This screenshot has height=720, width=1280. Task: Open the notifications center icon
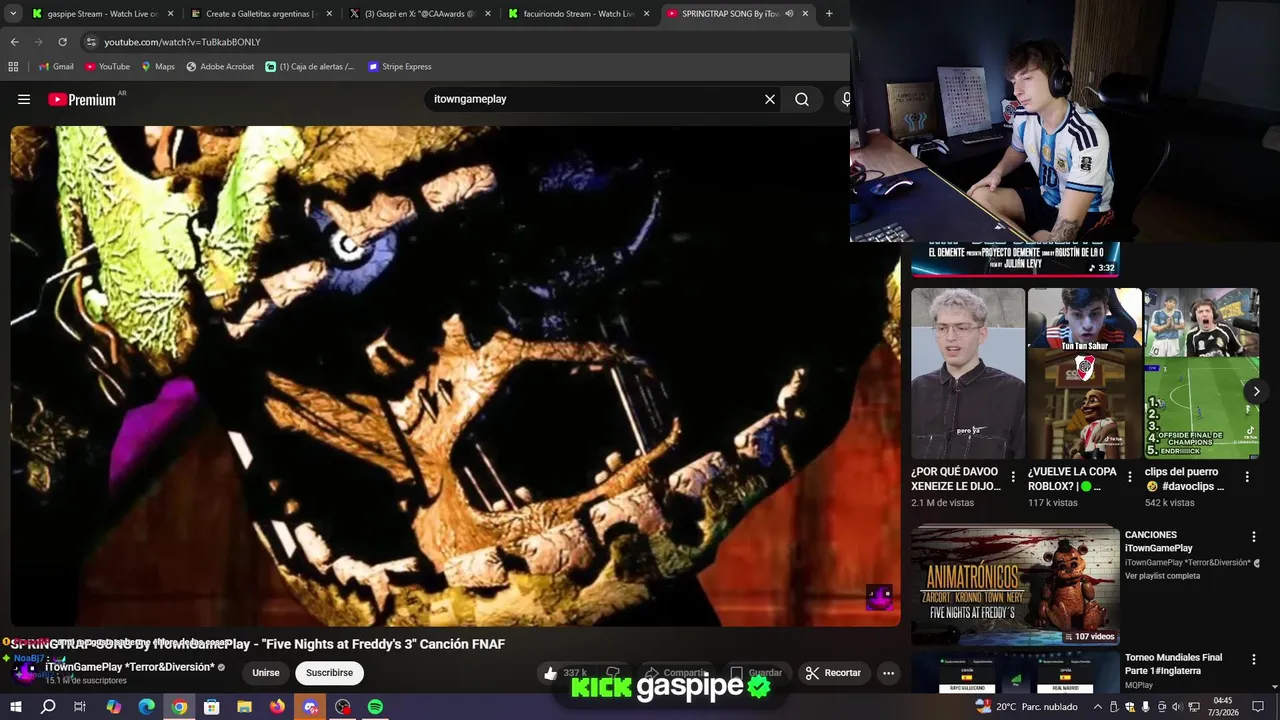click(x=1258, y=707)
